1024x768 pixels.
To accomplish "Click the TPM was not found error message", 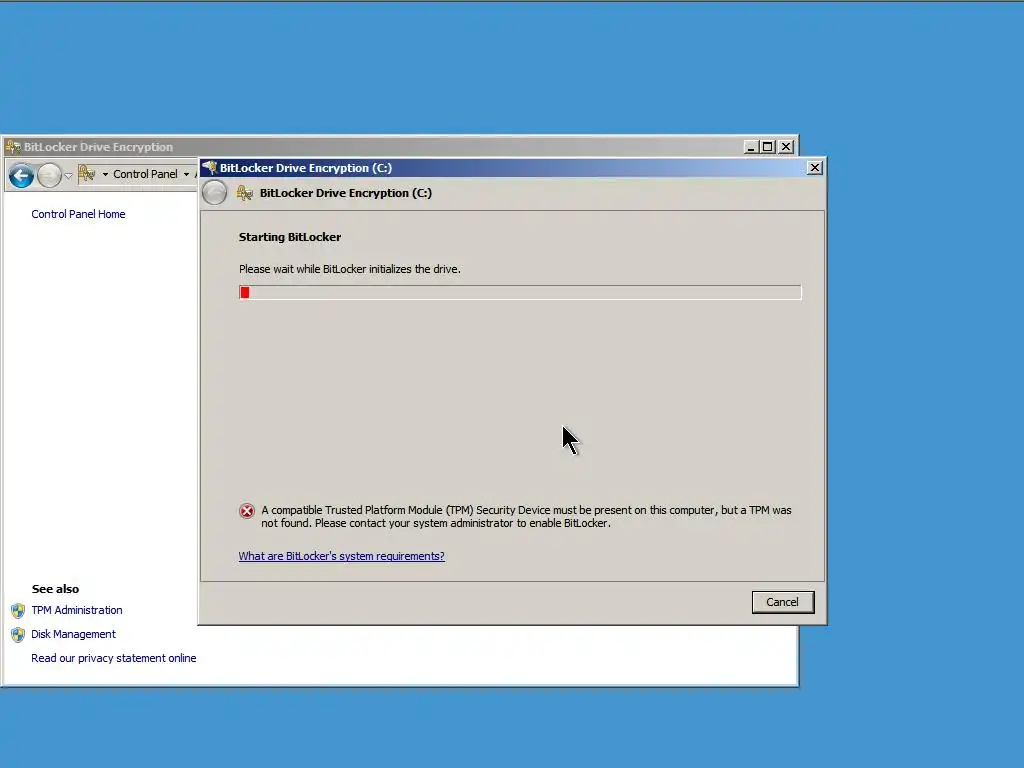I will point(526,517).
